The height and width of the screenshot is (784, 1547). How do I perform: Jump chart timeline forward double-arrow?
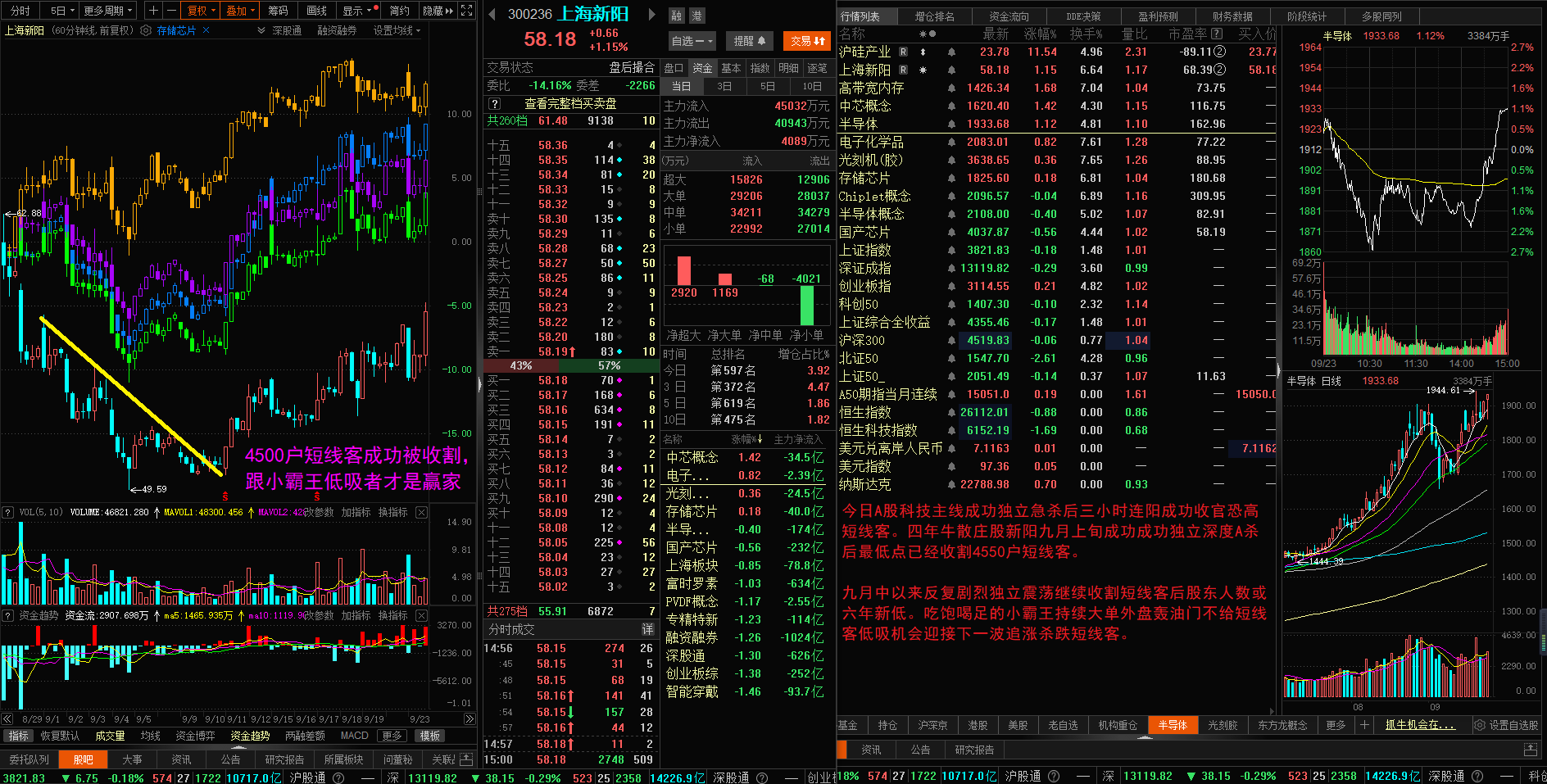[x=470, y=718]
